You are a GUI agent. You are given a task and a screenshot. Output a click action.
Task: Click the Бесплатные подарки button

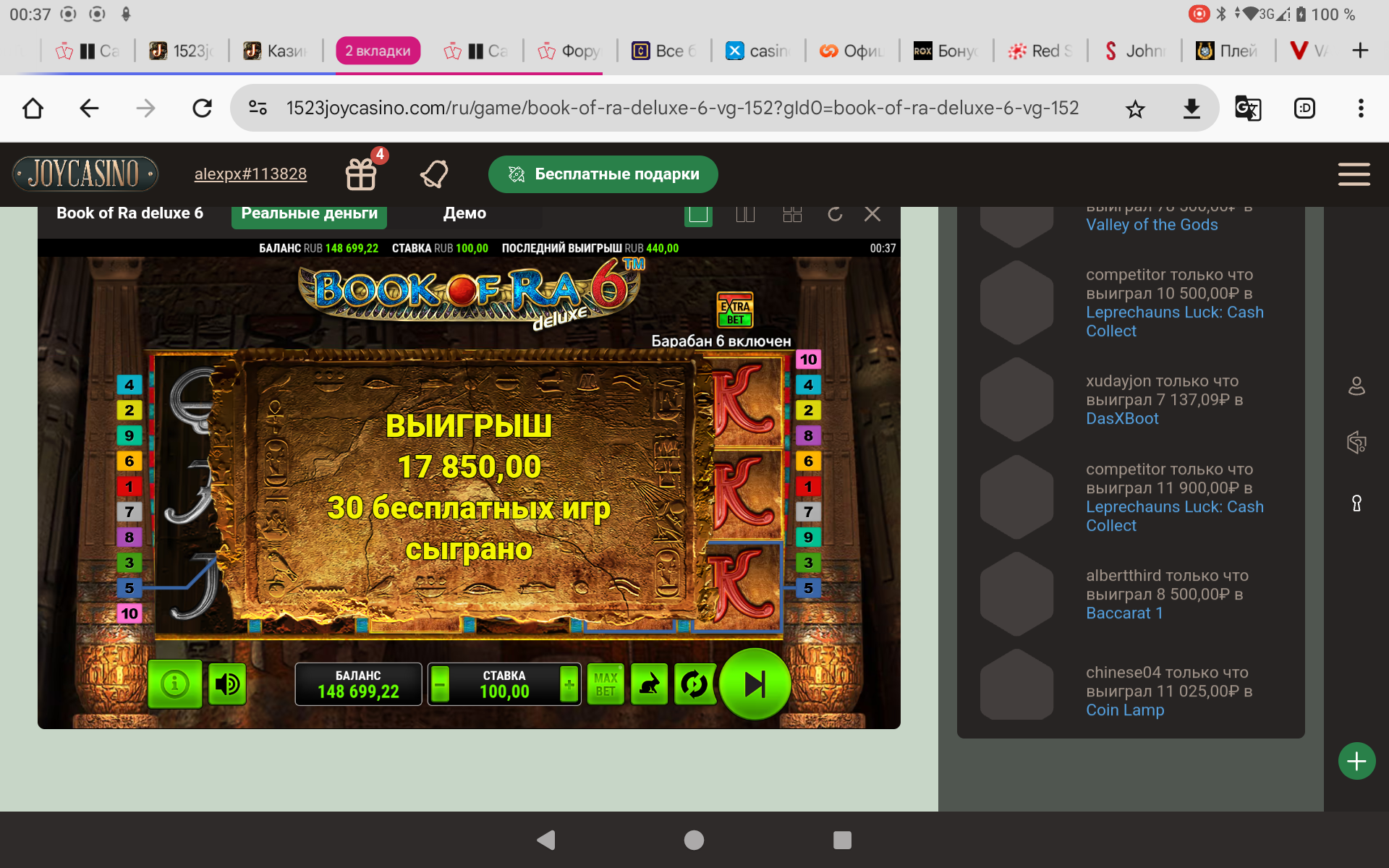[x=603, y=174]
